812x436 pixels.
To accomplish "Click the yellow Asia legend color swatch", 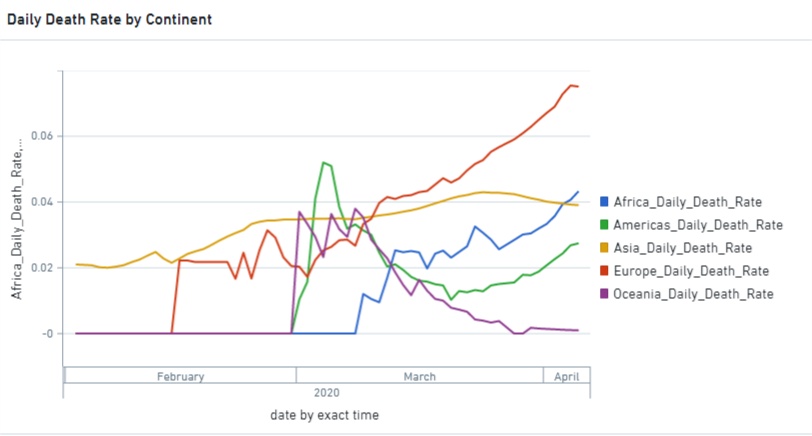I will coord(604,248).
